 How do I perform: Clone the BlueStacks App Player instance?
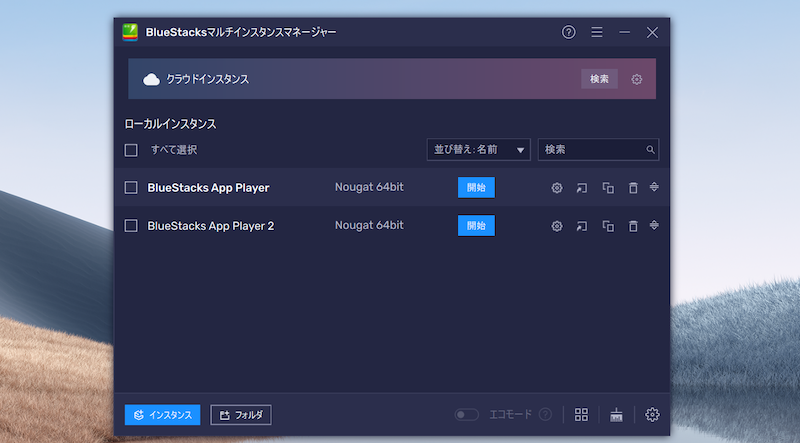point(607,188)
